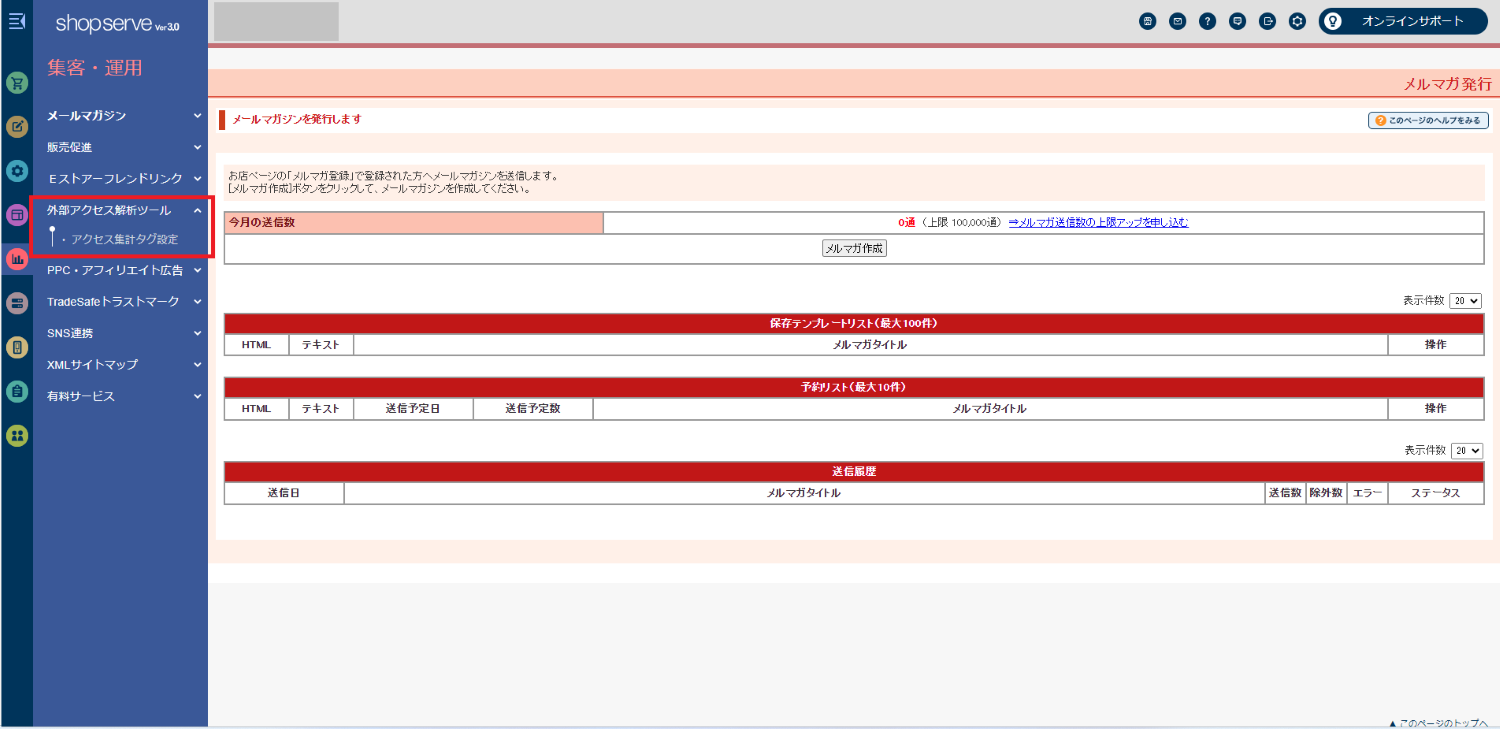Expand the 有料サービス menu
1500x729 pixels.
pyautogui.click(x=124, y=396)
